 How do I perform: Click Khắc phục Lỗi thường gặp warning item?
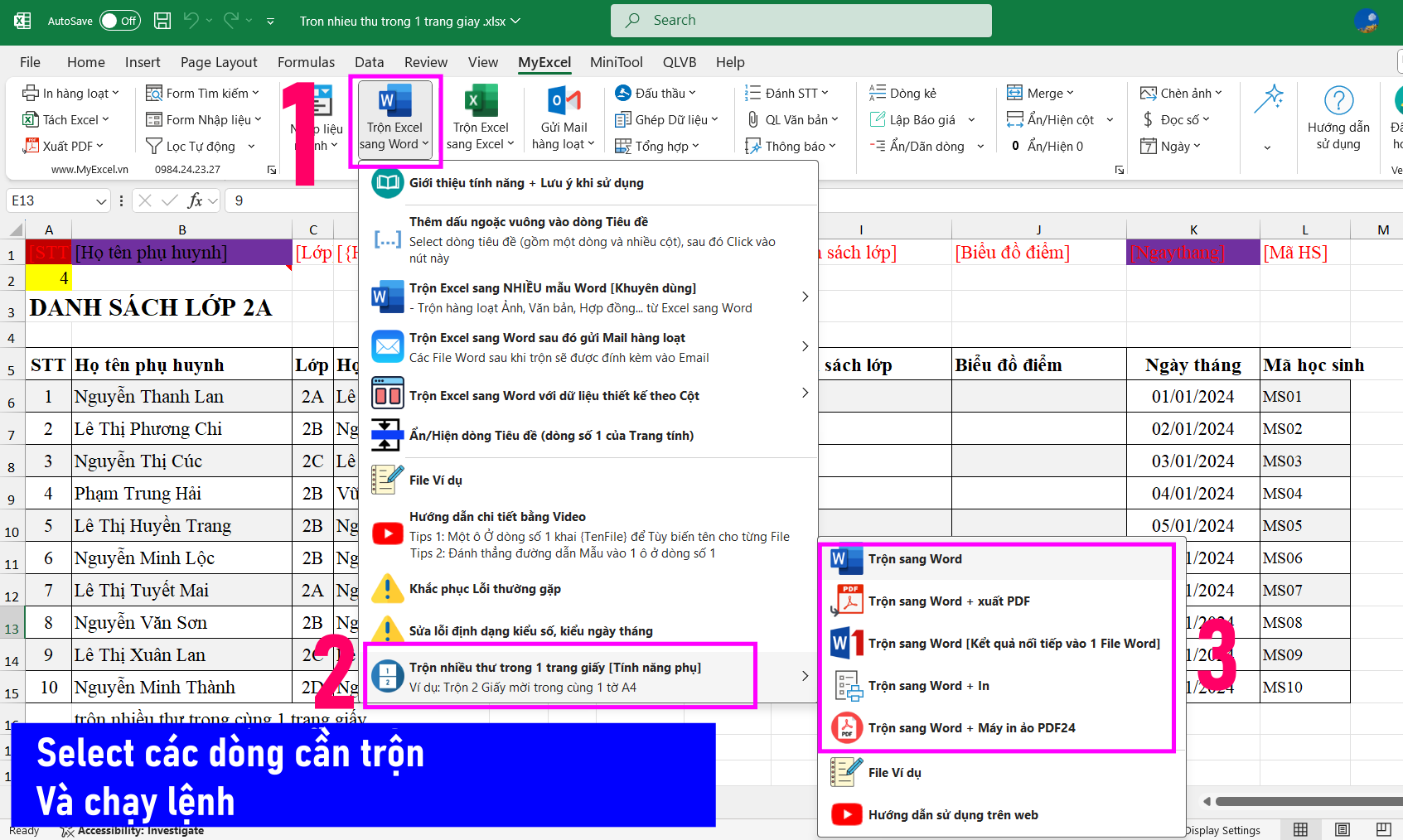tap(484, 589)
